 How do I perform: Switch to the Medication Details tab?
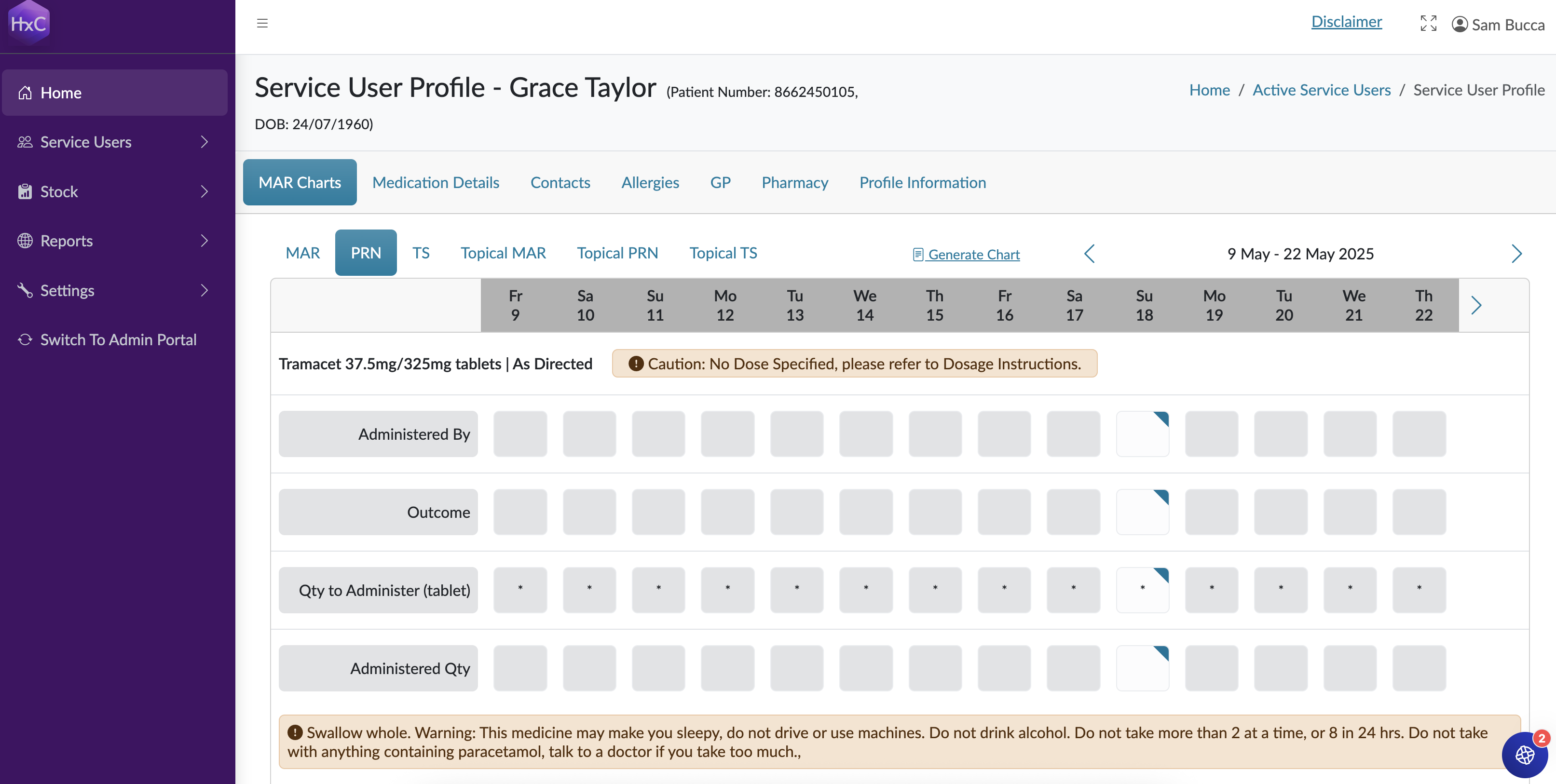point(436,182)
